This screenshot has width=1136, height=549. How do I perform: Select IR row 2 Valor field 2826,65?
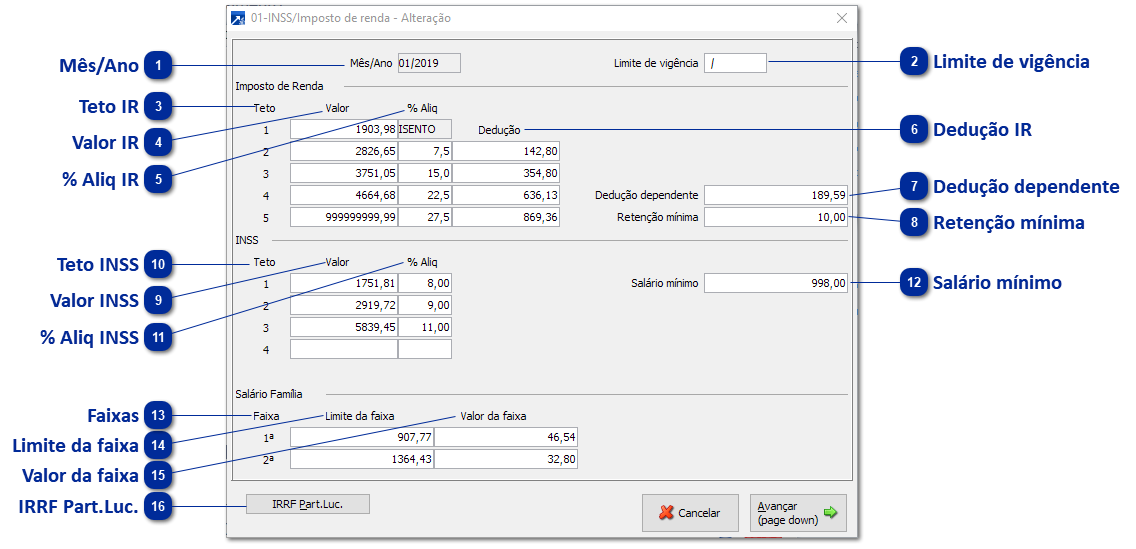pos(343,151)
